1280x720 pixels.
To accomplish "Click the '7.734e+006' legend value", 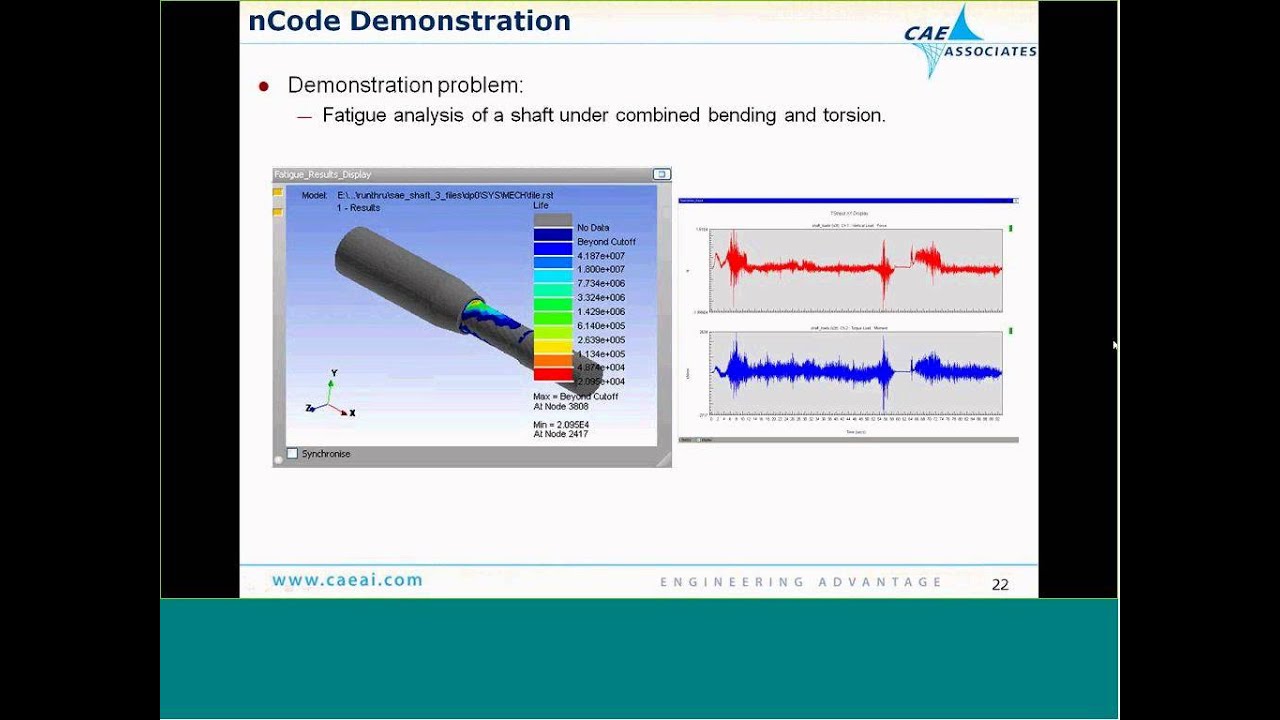I will click(601, 284).
